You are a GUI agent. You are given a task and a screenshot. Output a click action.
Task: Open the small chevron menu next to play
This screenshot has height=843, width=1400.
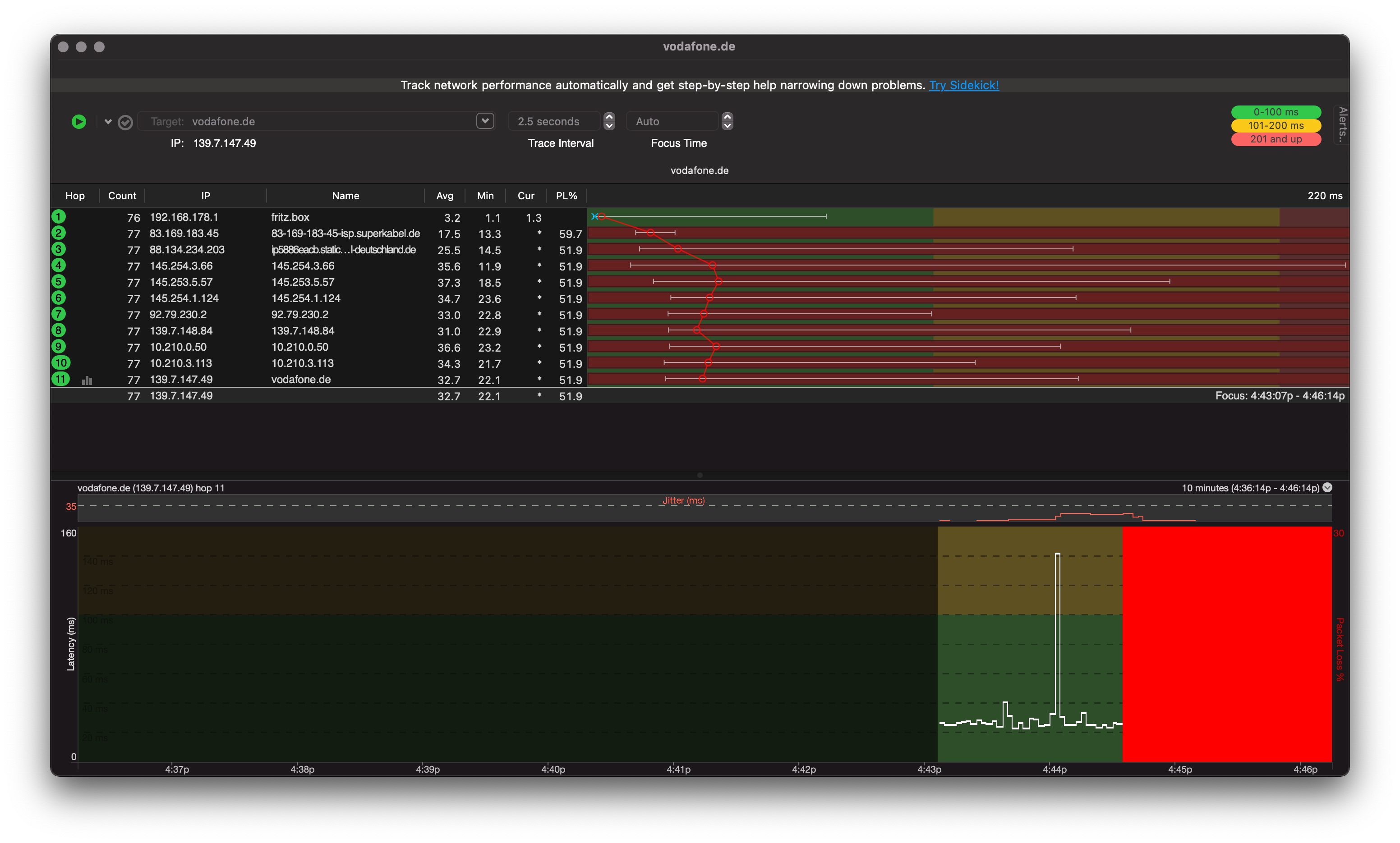[x=108, y=122]
